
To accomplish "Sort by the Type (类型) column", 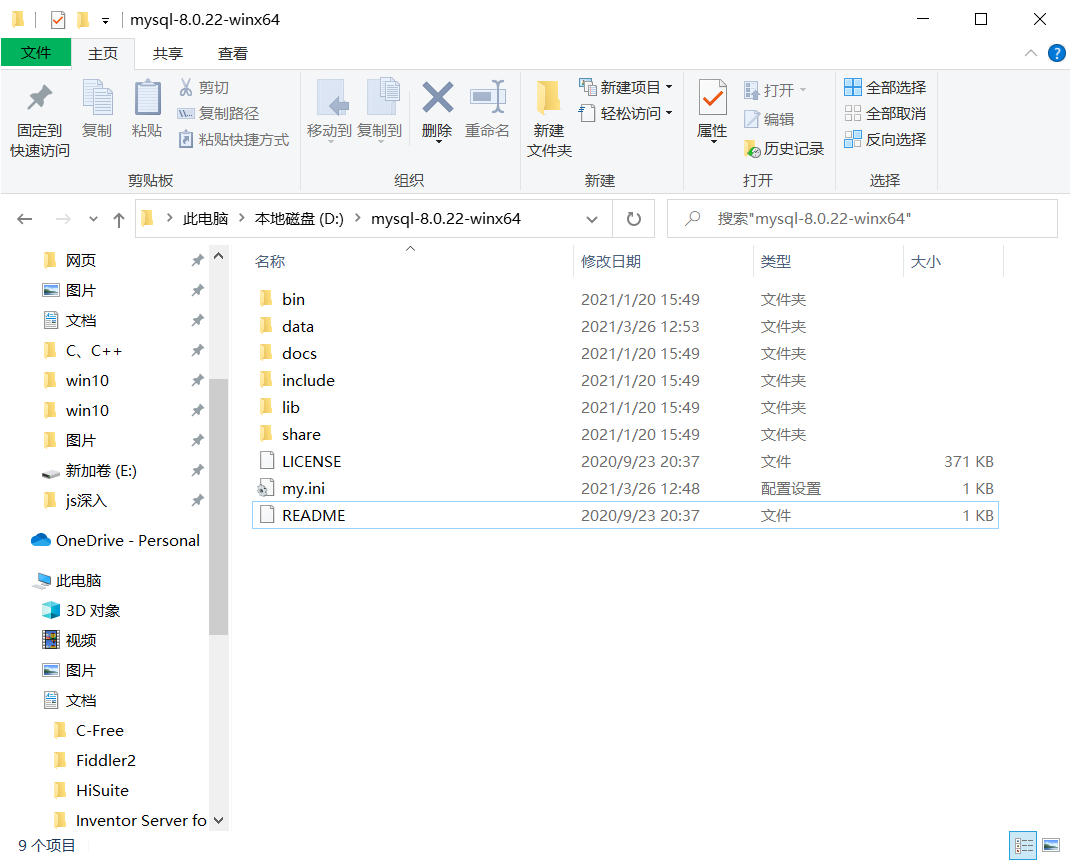I will pos(828,262).
